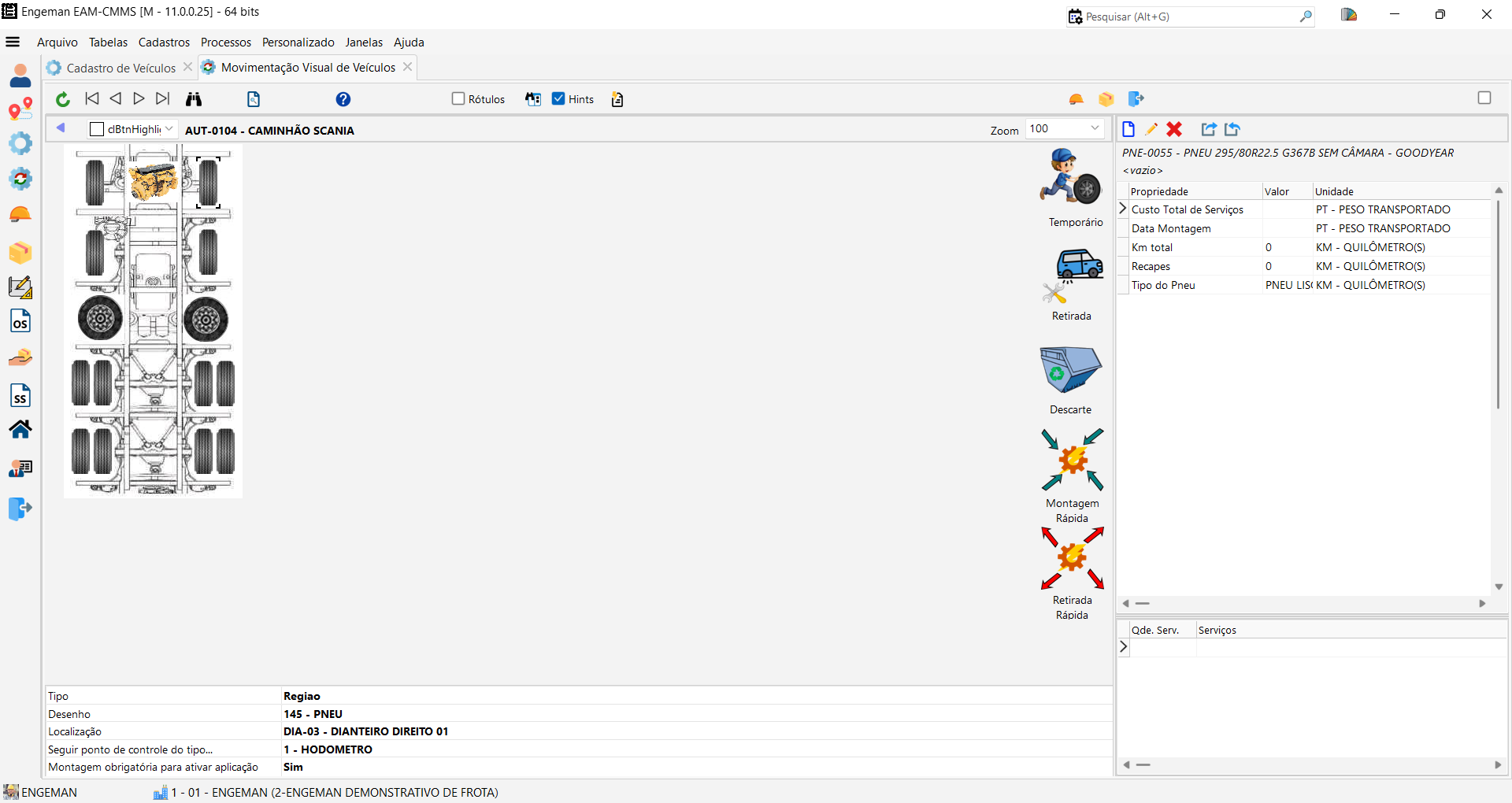
Task: Expand the Custo Total de Serviços row
Action: click(1123, 209)
